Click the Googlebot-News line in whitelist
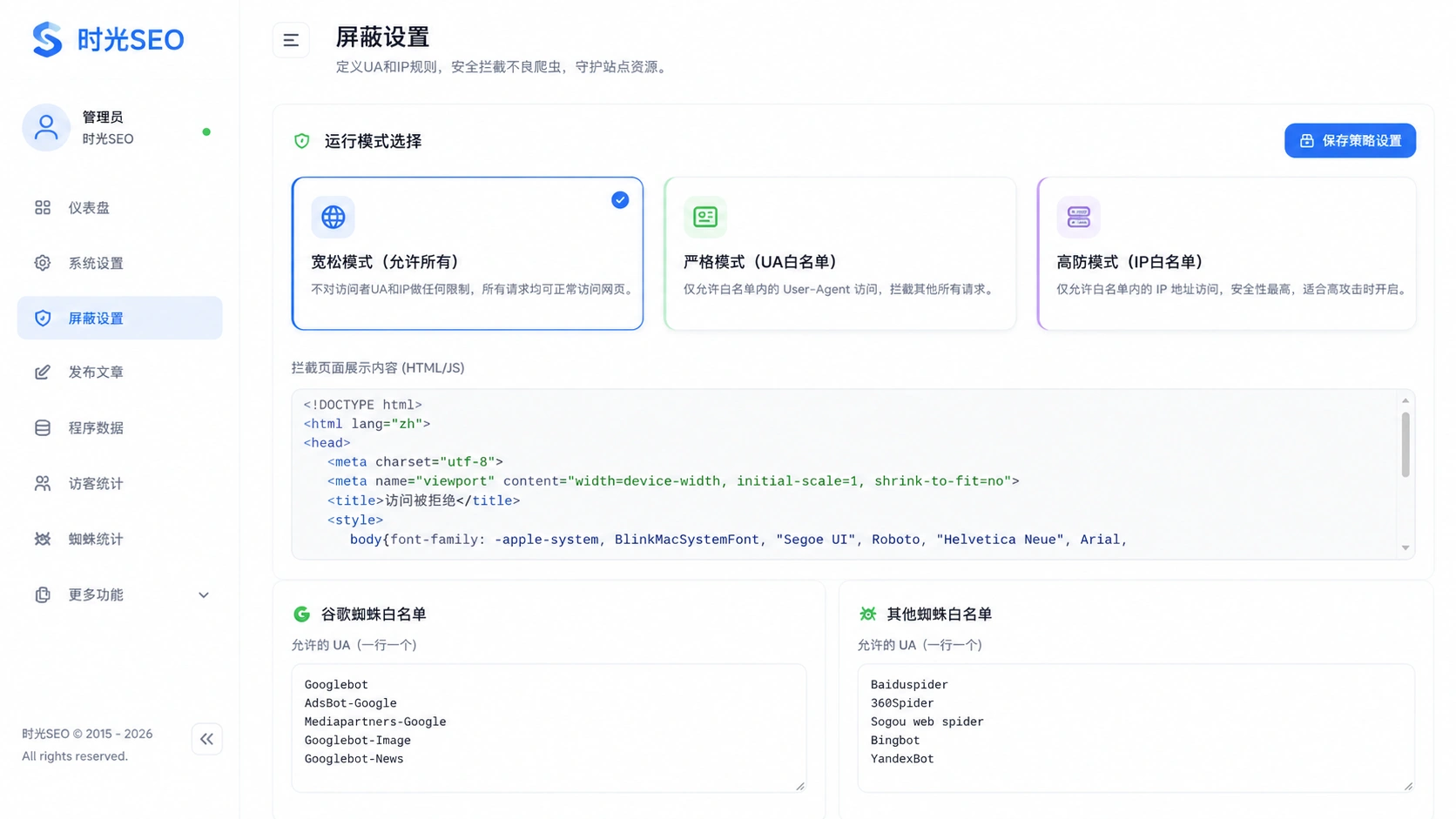The image size is (1456, 819). (354, 759)
